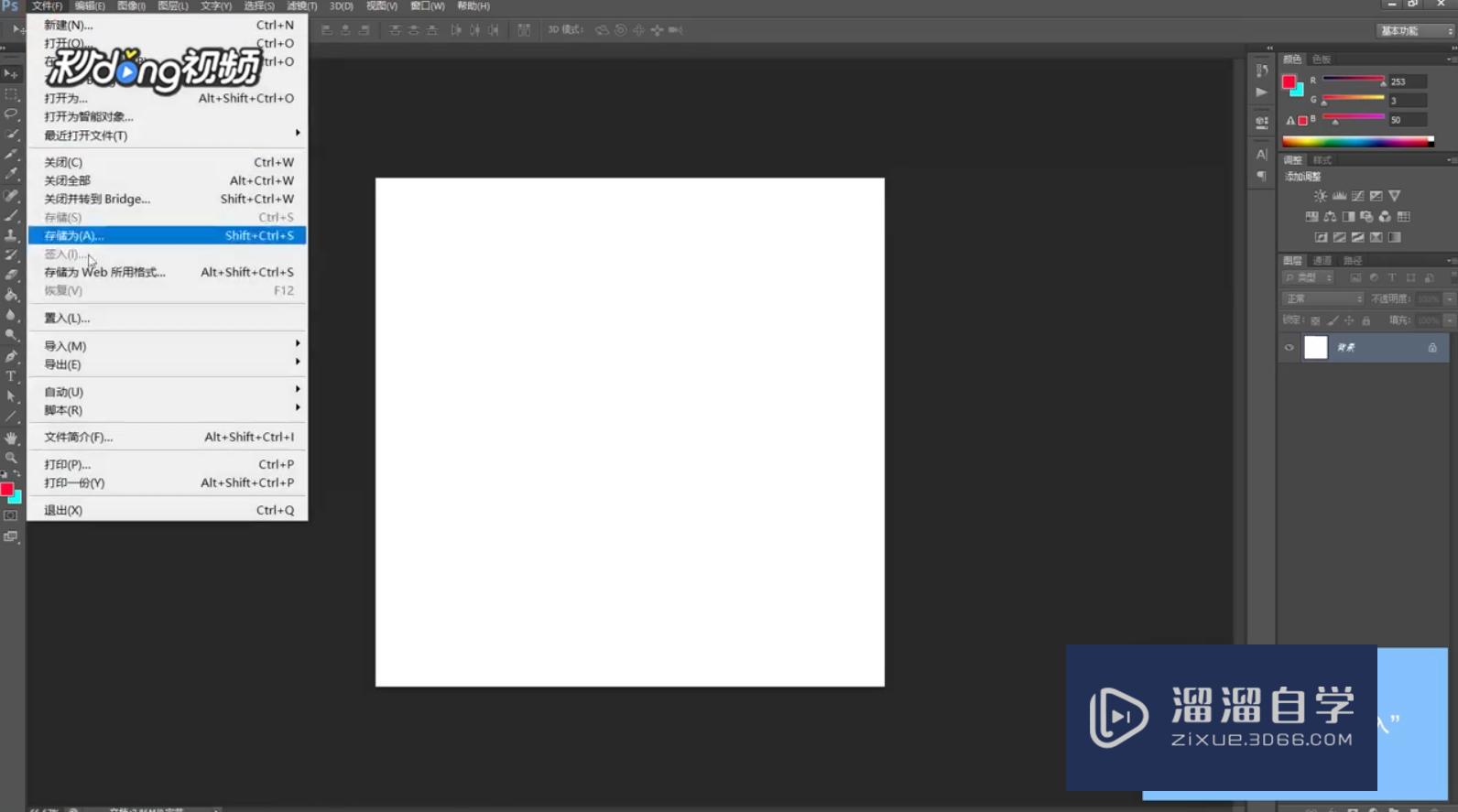
Task: Click the R slider track in Color panel
Action: (1353, 79)
